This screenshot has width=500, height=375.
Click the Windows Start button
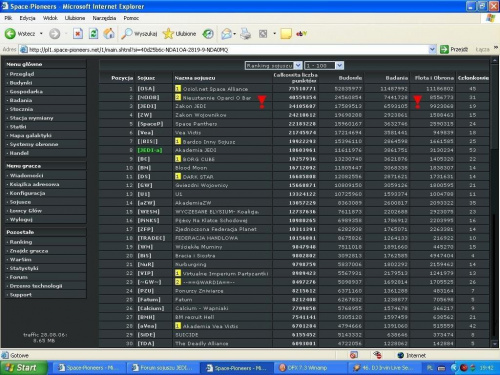coord(23,368)
